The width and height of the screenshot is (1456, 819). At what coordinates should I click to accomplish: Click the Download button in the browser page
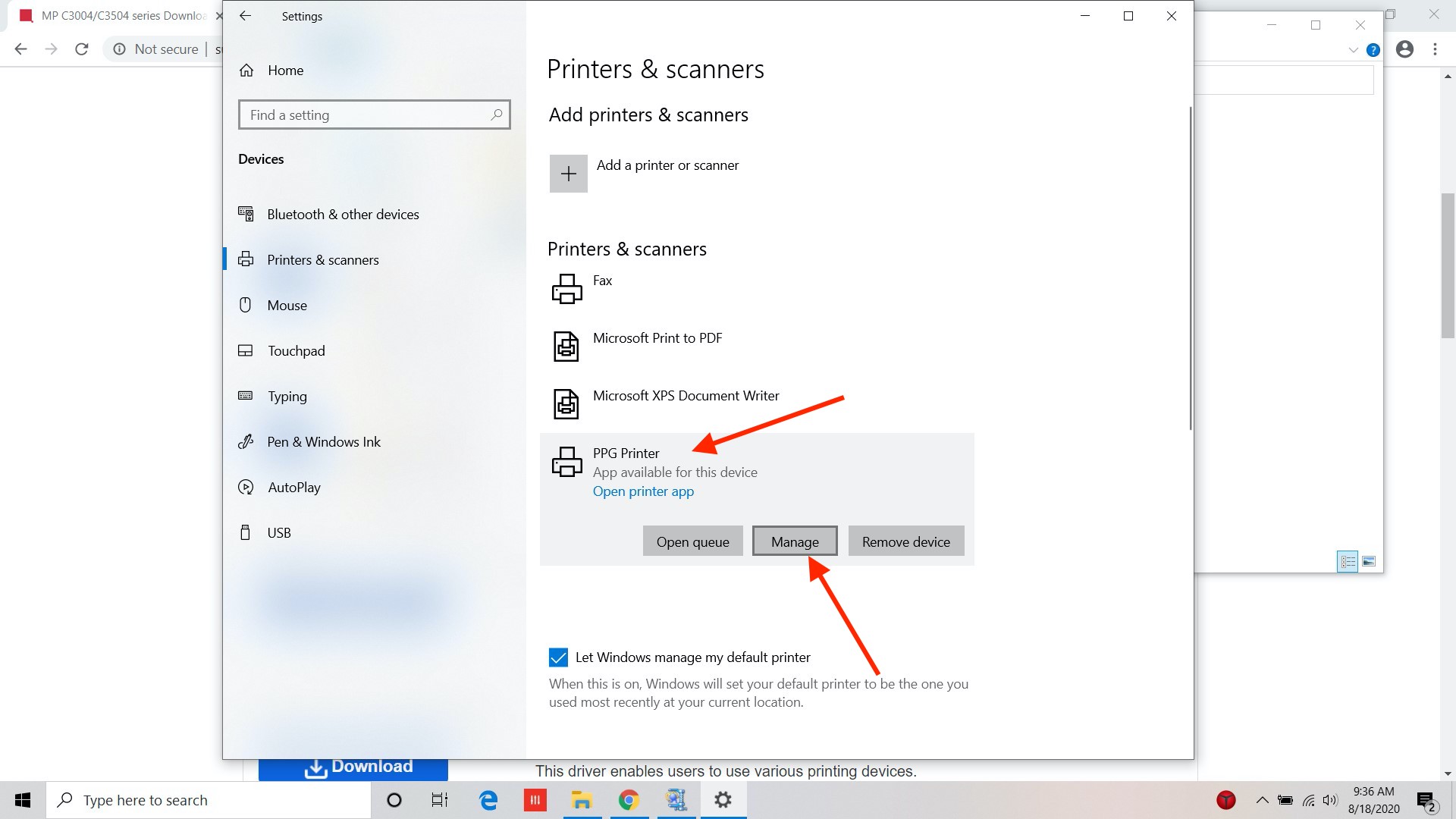pos(353,769)
